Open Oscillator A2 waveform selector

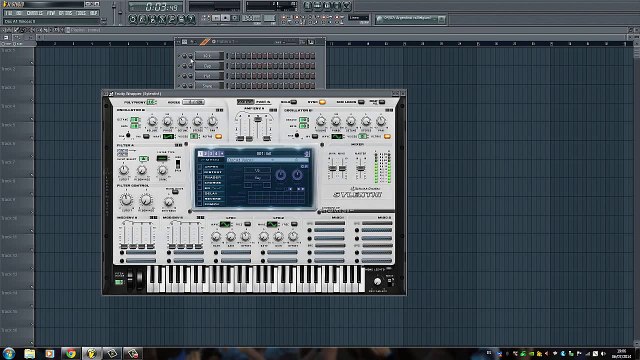click(x=337, y=136)
